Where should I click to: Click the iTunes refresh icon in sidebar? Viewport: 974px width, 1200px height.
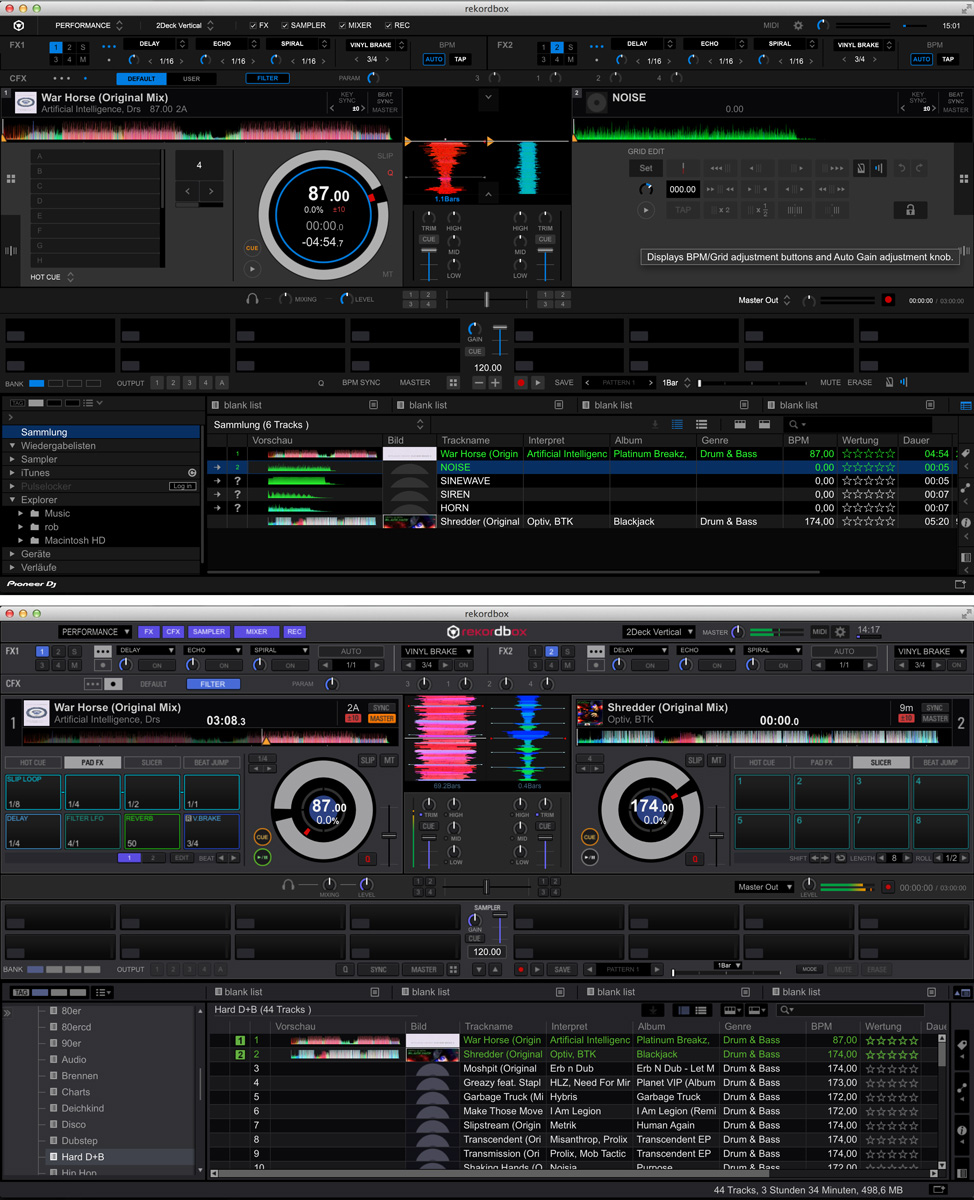click(x=192, y=473)
